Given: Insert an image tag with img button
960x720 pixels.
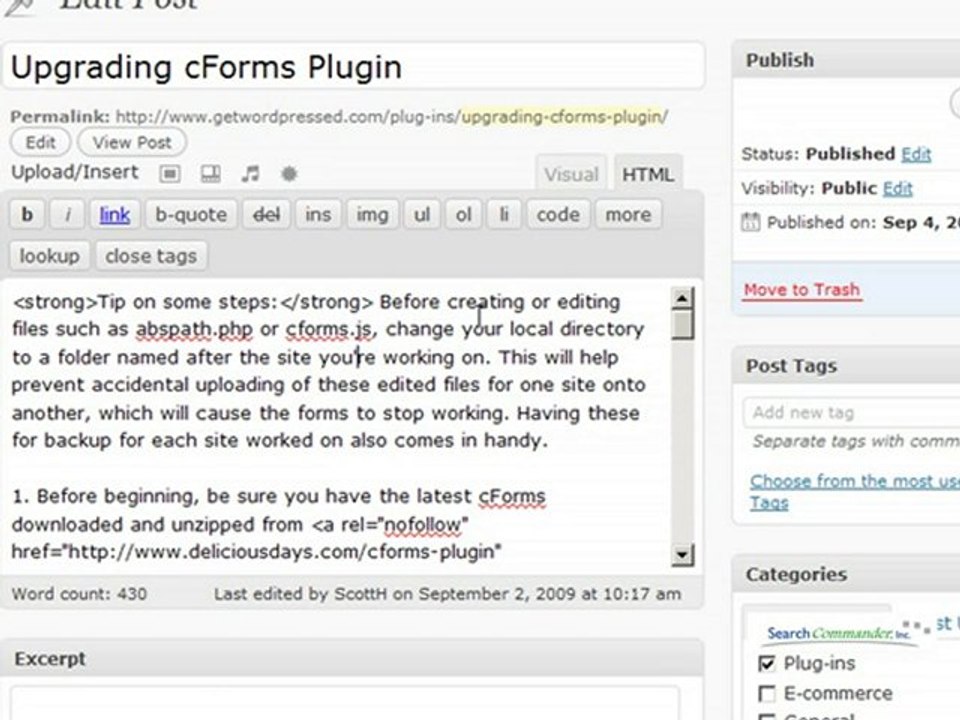Looking at the screenshot, I should tap(372, 215).
